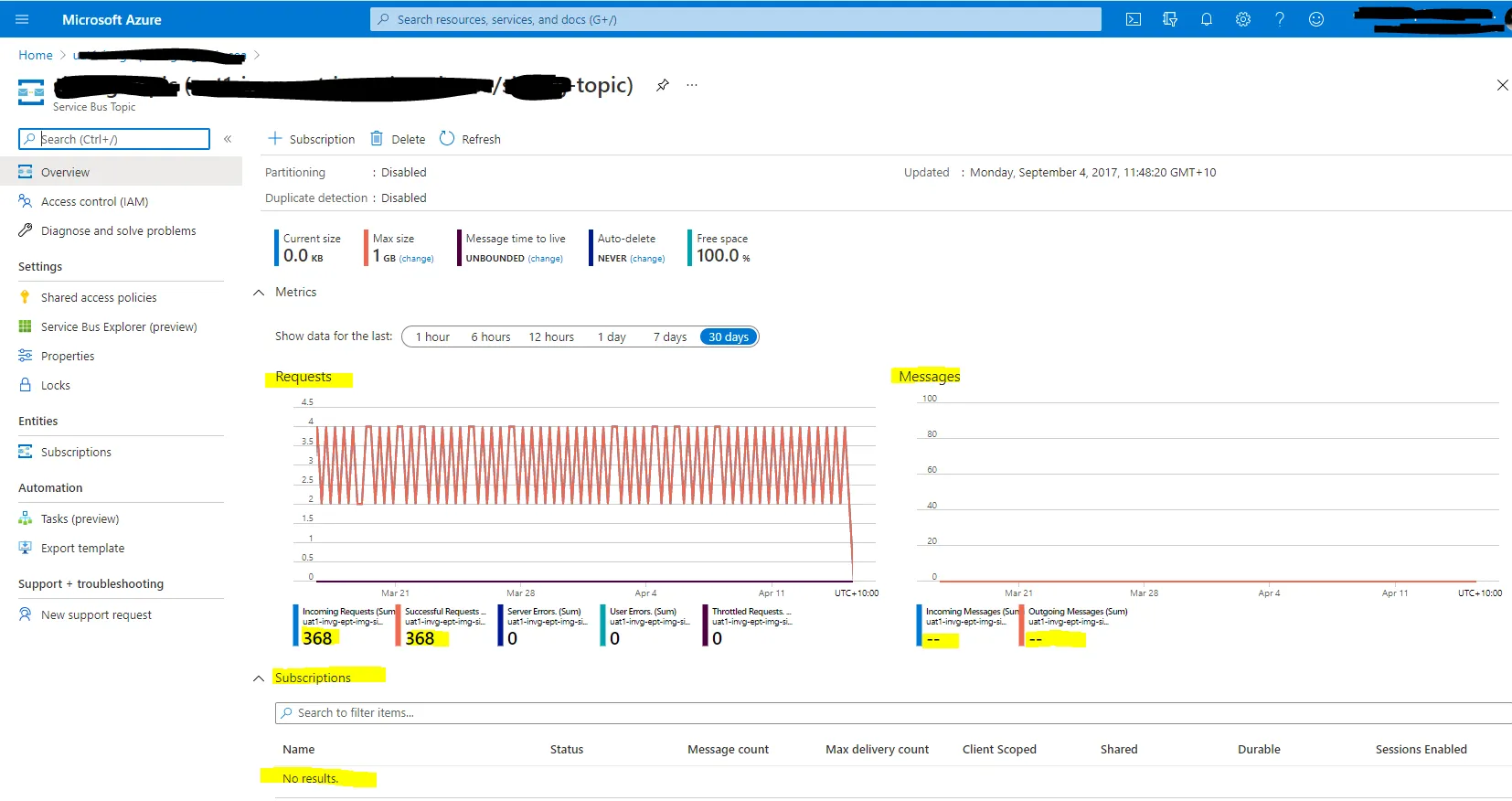Viewport: 1512px width, 801px height.
Task: Show metrics for the last 1 hour
Action: (432, 336)
